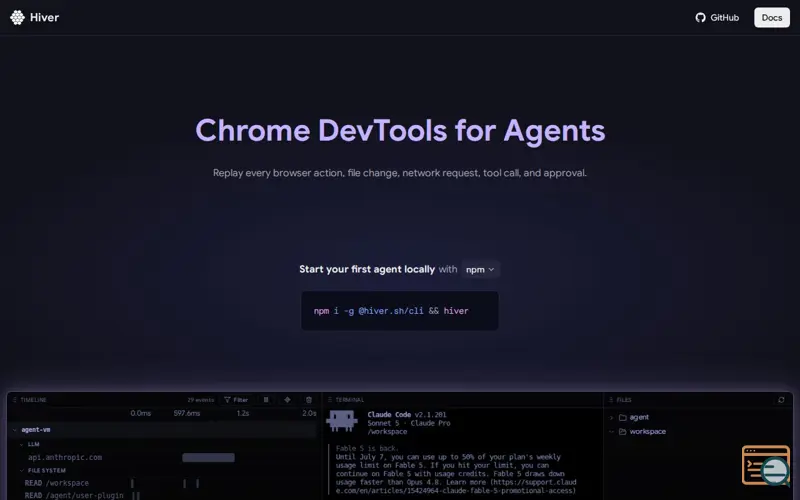Click the 29 events counter
Image resolution: width=800 pixels, height=500 pixels.
click(x=201, y=400)
